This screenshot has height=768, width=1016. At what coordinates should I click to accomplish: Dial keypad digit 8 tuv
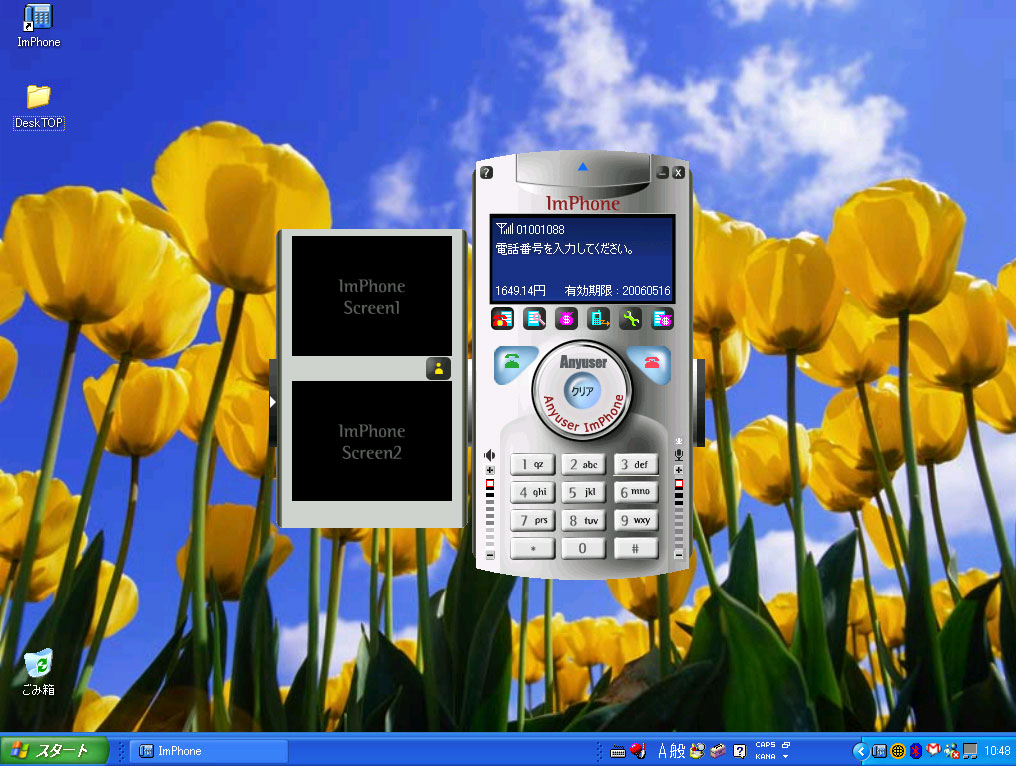click(x=584, y=520)
